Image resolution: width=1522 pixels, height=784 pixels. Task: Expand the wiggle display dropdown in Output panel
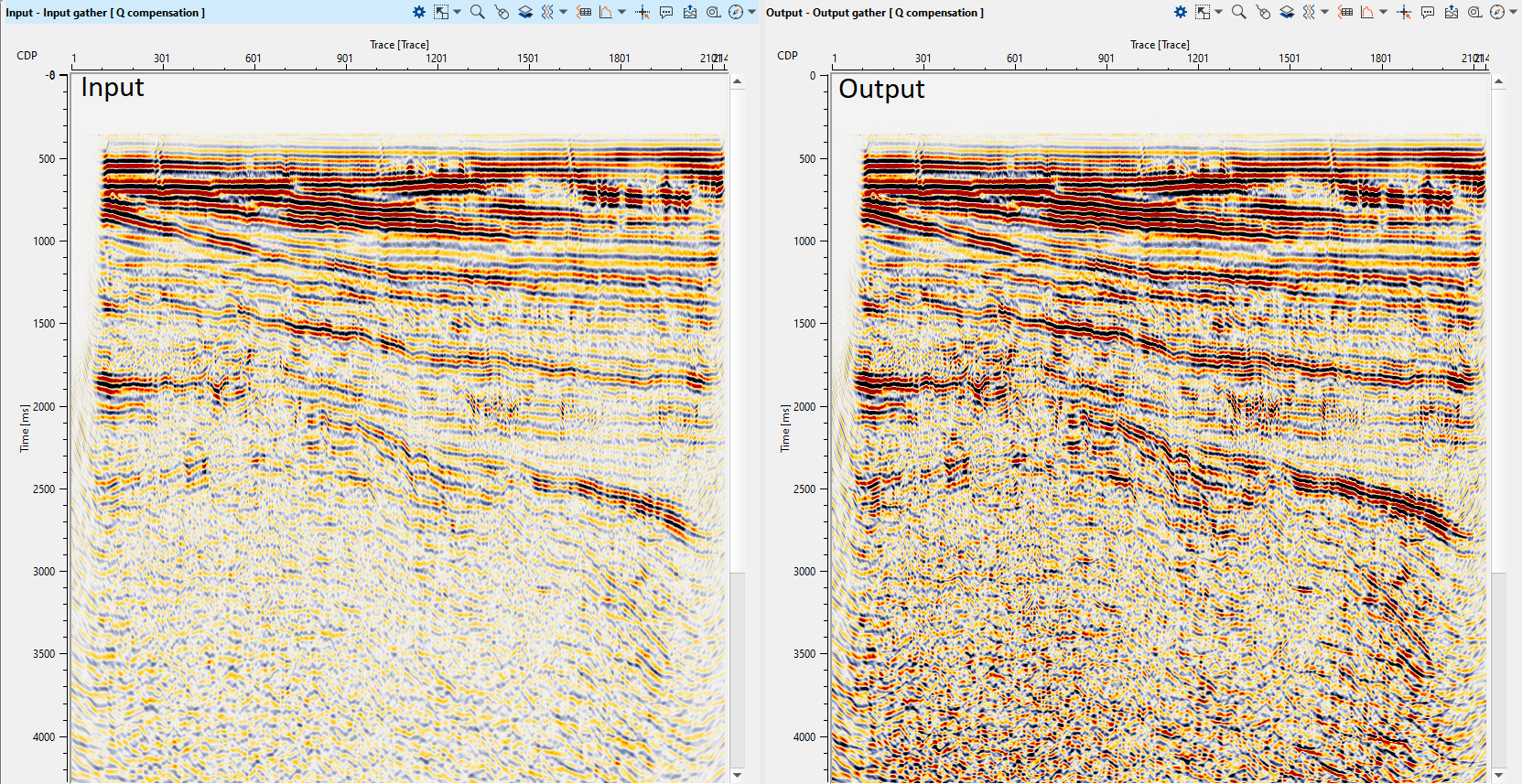(x=1324, y=12)
